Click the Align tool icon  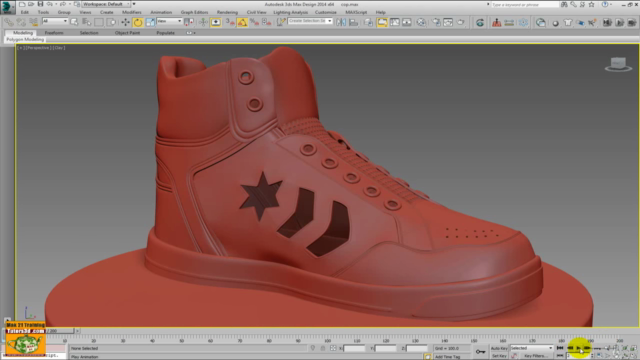[x=353, y=22]
